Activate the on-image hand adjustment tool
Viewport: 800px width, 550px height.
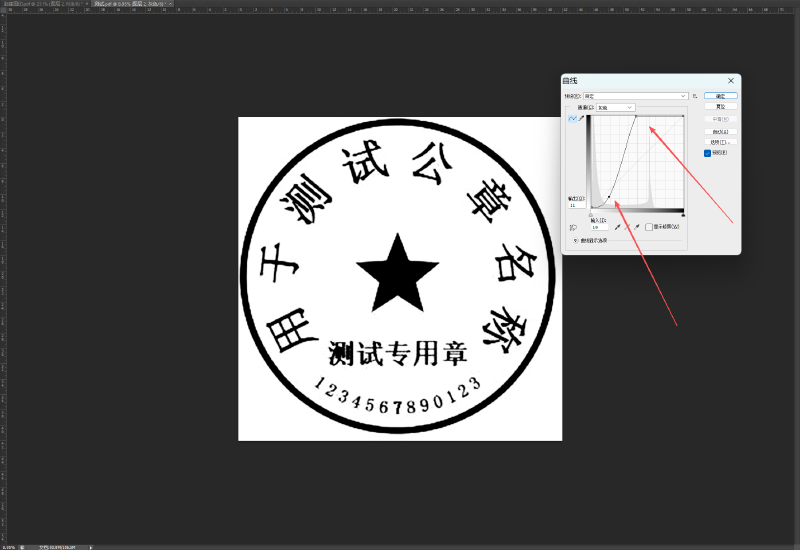coord(573,228)
